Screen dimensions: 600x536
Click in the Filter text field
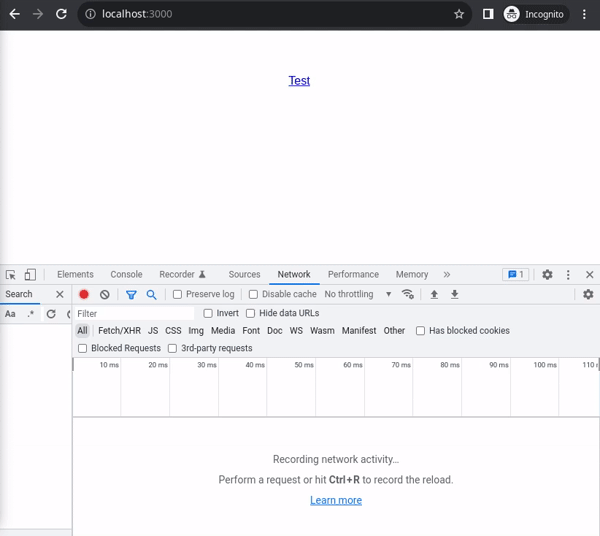point(134,314)
